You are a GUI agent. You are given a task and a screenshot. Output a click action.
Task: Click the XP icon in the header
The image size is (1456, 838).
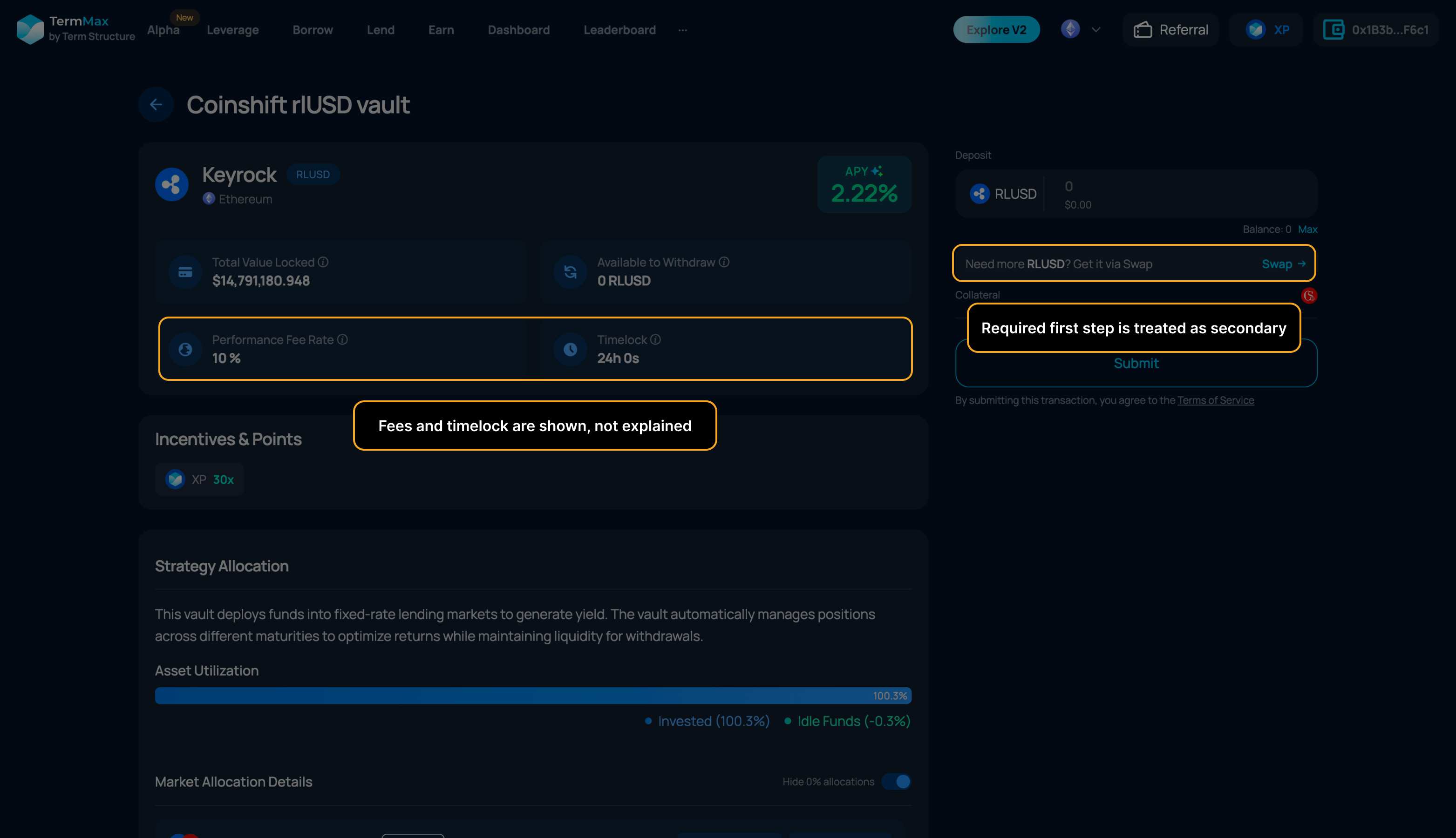1255,29
